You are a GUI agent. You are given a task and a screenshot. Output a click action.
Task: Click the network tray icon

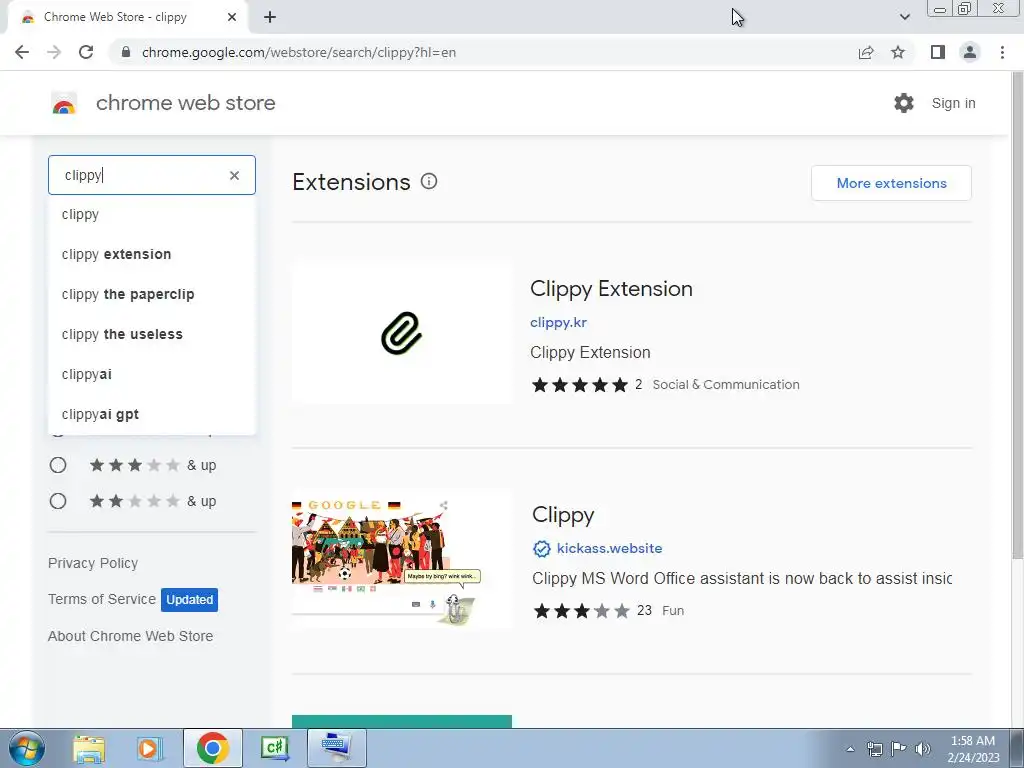click(874, 749)
